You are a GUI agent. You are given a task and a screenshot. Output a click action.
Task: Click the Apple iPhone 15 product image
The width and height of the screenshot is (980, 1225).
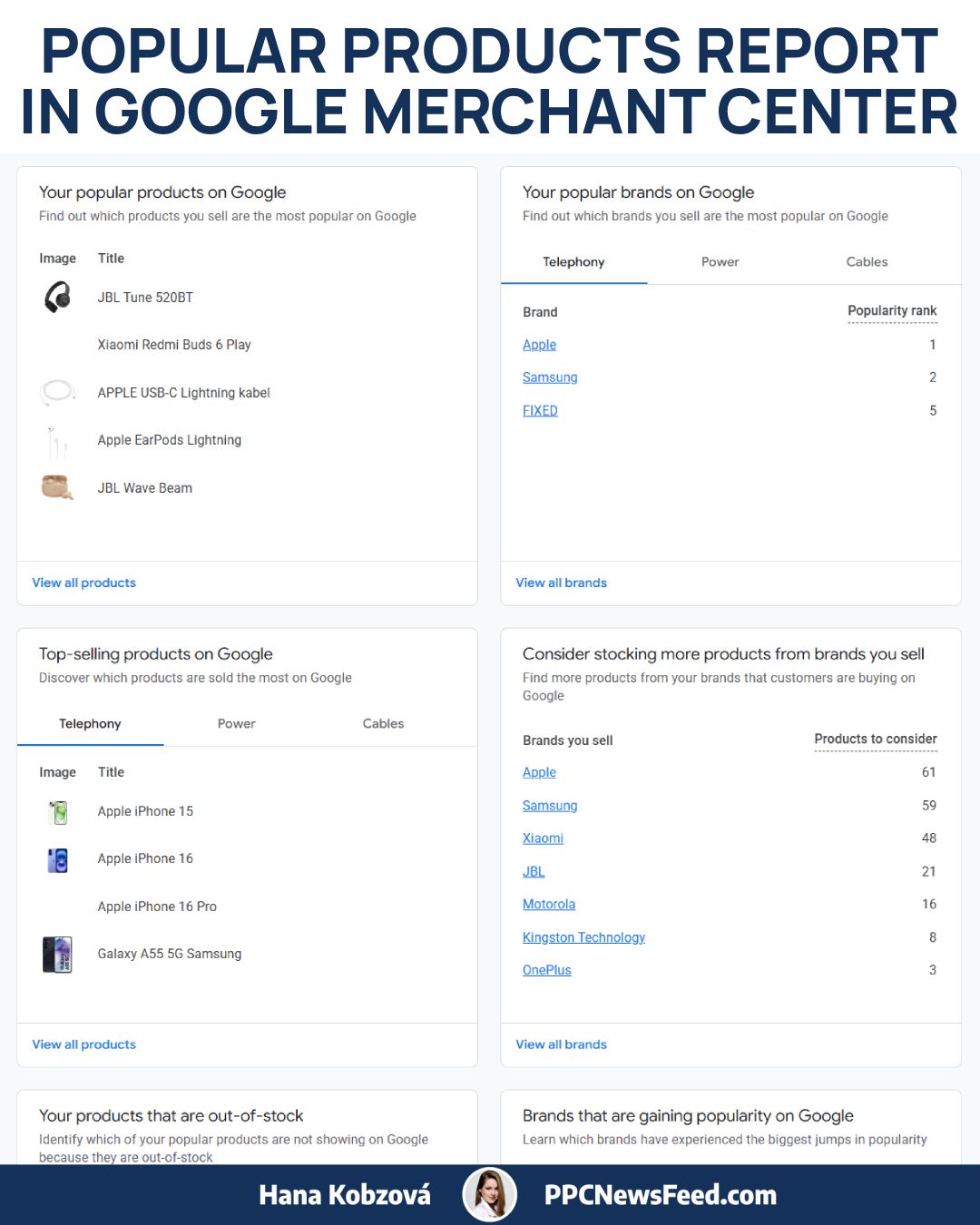[x=58, y=812]
